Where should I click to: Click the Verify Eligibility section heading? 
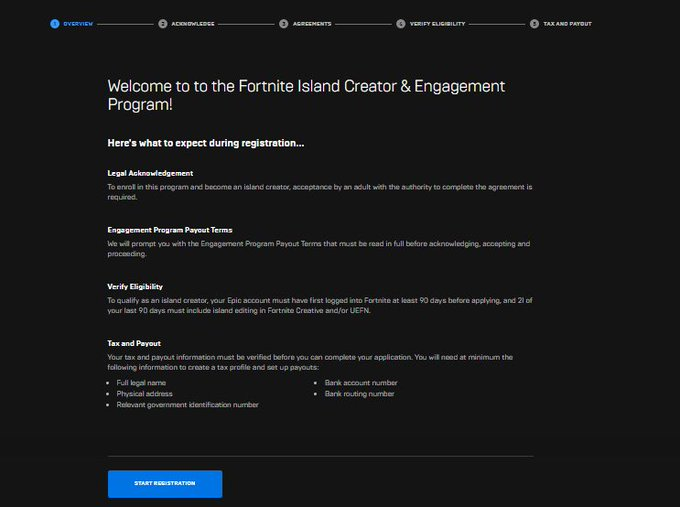[135, 287]
